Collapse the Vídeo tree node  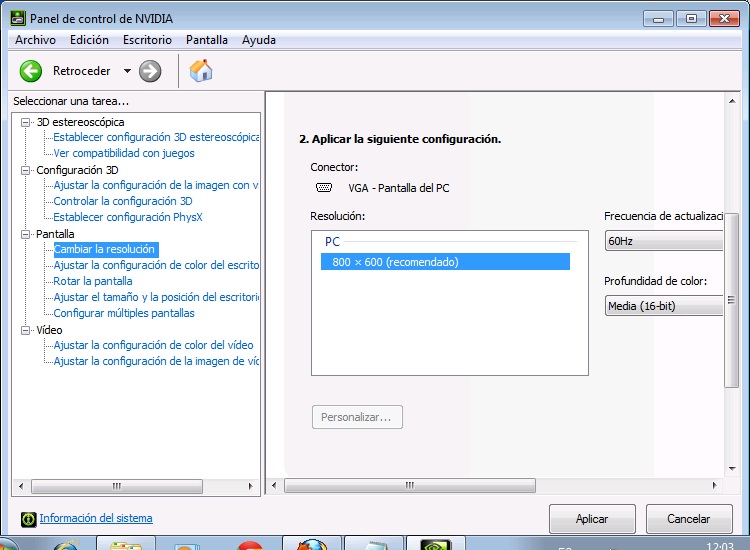26,330
